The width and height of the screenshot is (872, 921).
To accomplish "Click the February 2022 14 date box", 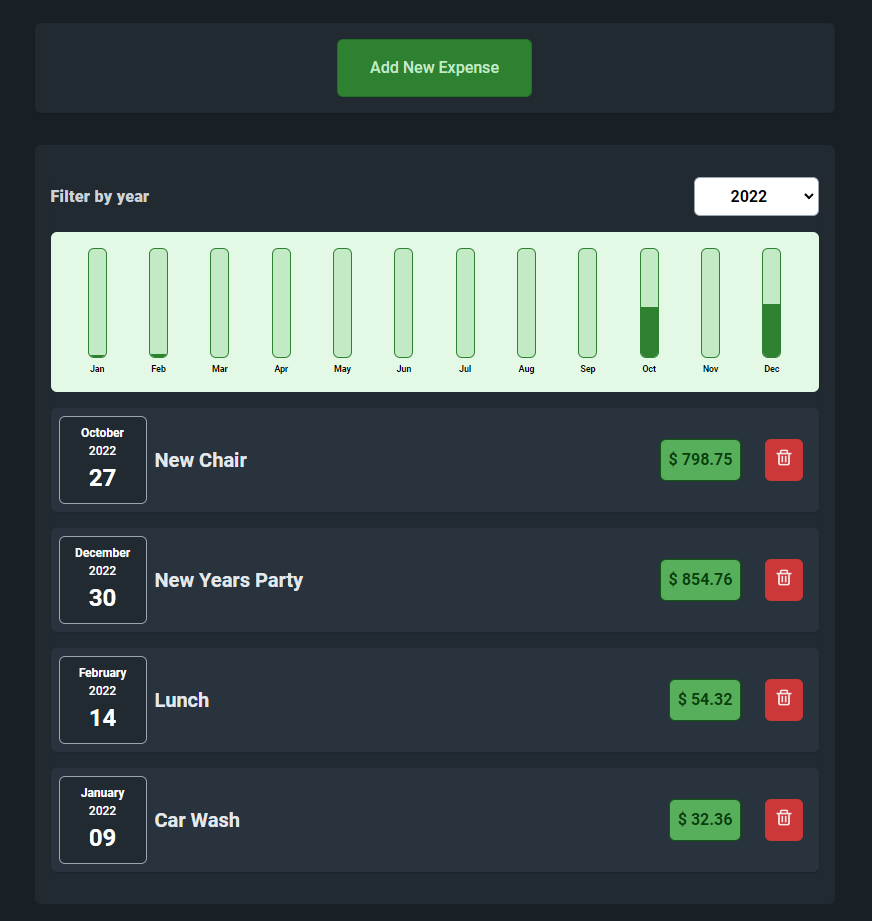I will click(103, 700).
